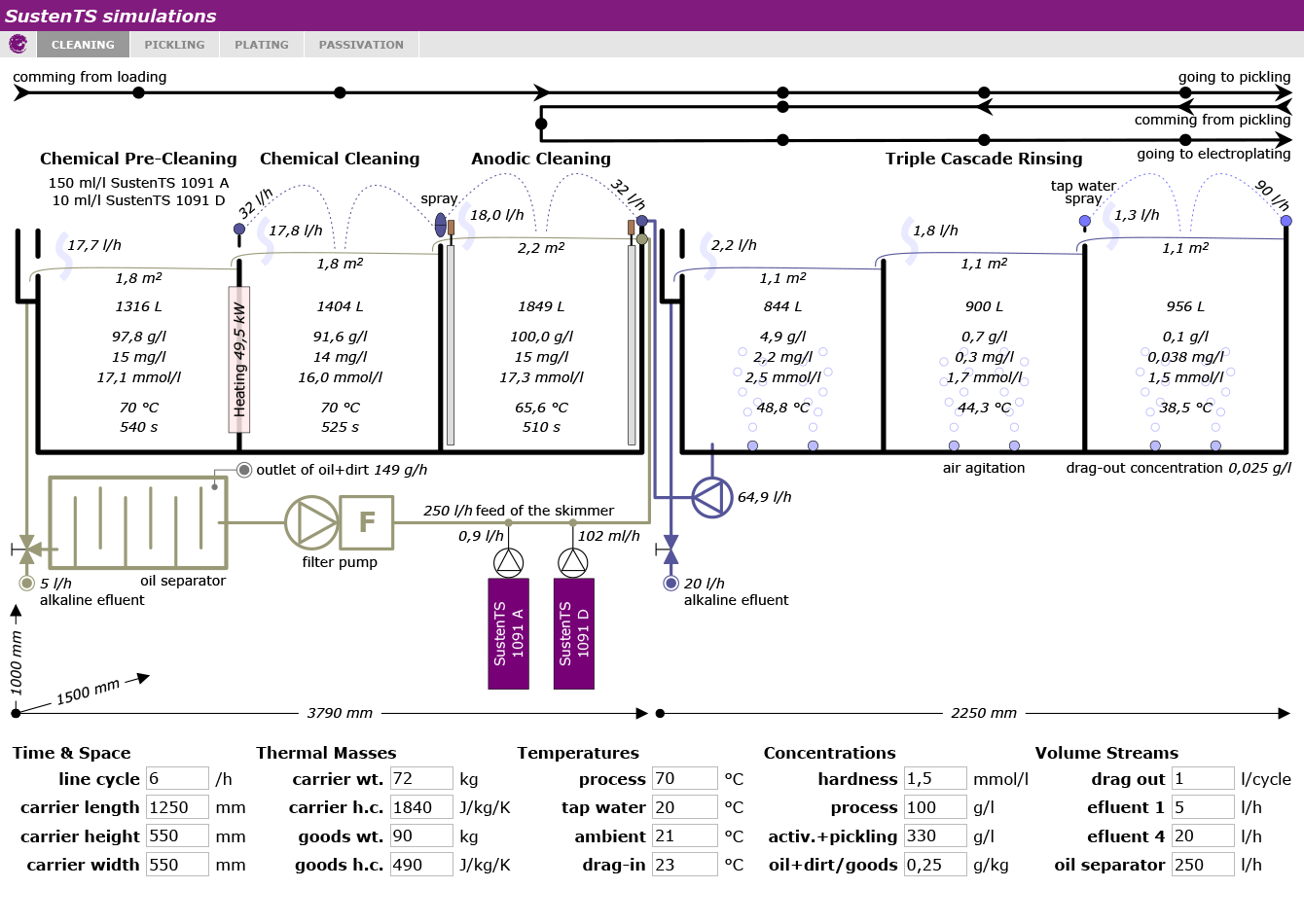Click the drag-in temperature input field
The height and width of the screenshot is (924, 1304).
685,865
